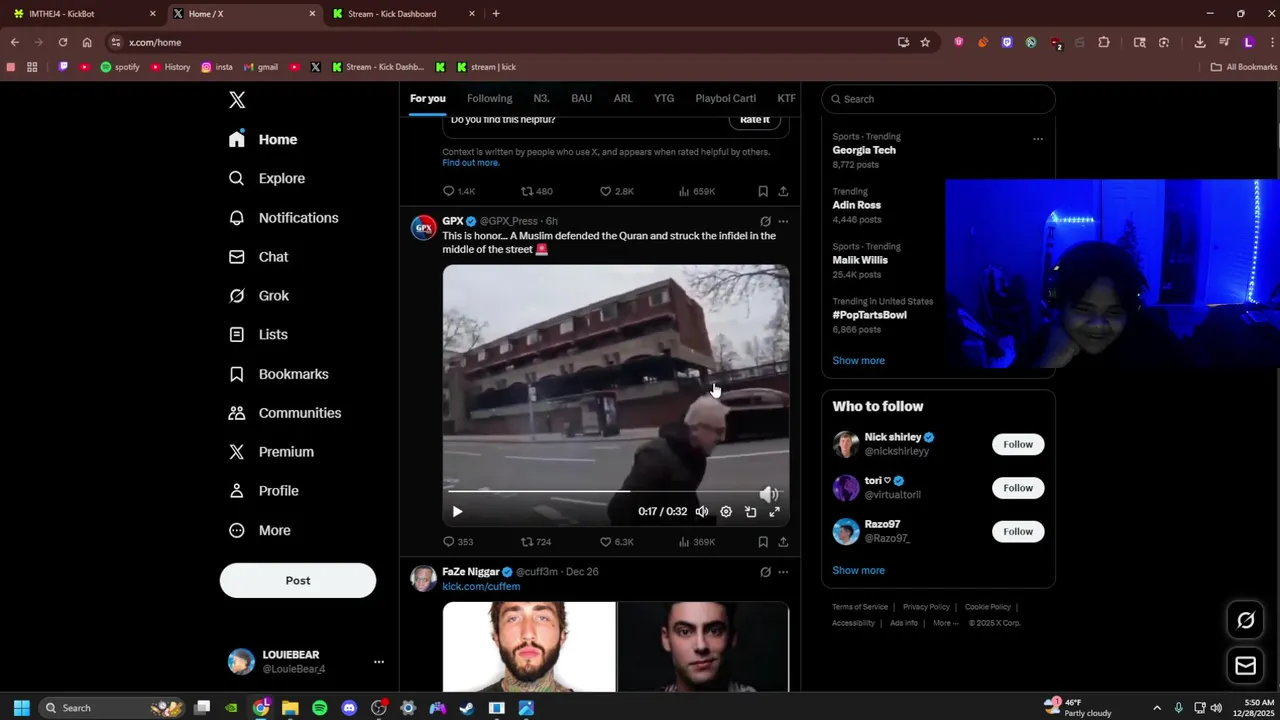Bookmark the post with 659K views
Screen dimensions: 1280x720
[x=763, y=191]
